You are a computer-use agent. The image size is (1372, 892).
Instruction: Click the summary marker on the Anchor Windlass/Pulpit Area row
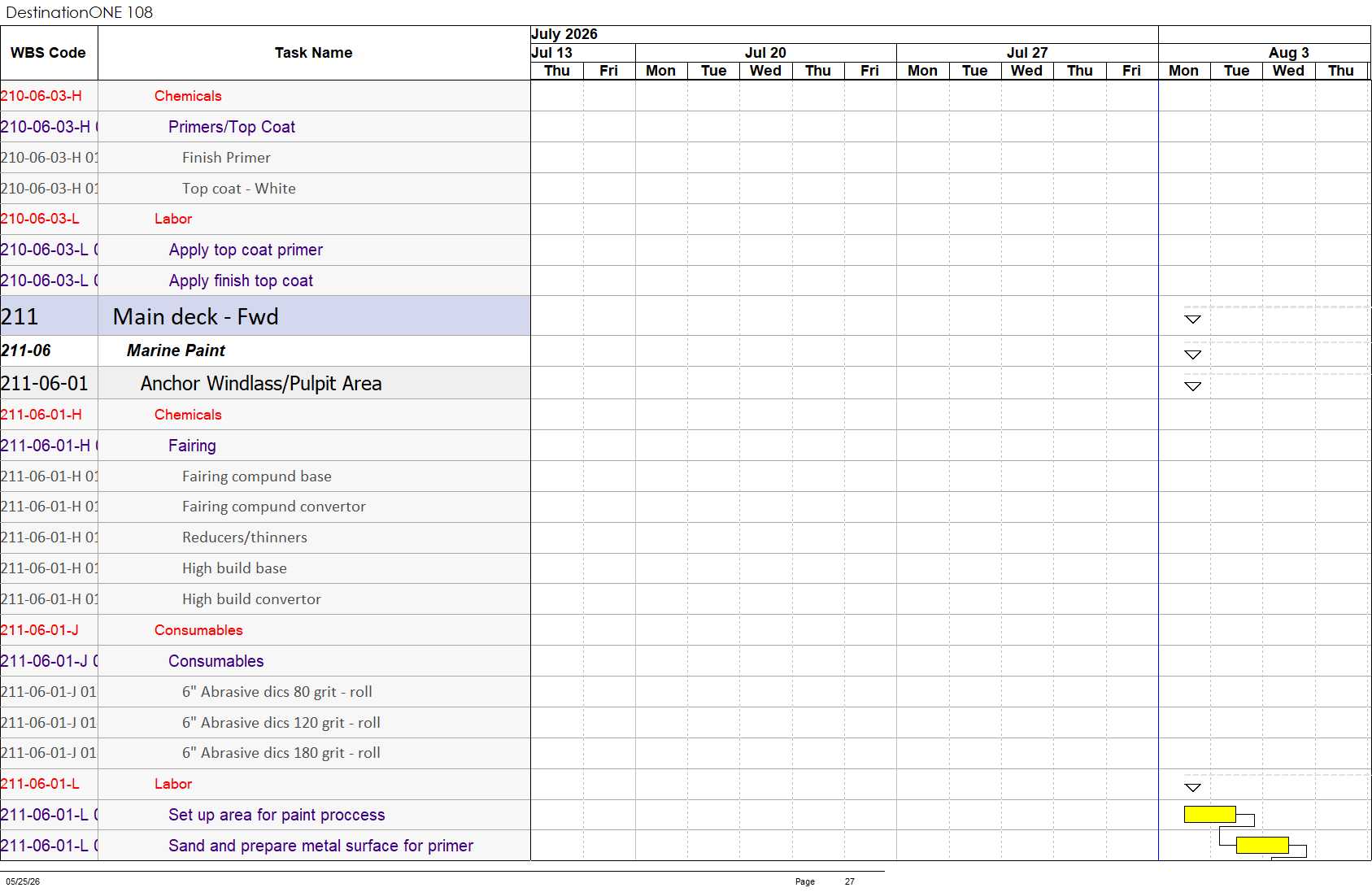tap(1192, 386)
